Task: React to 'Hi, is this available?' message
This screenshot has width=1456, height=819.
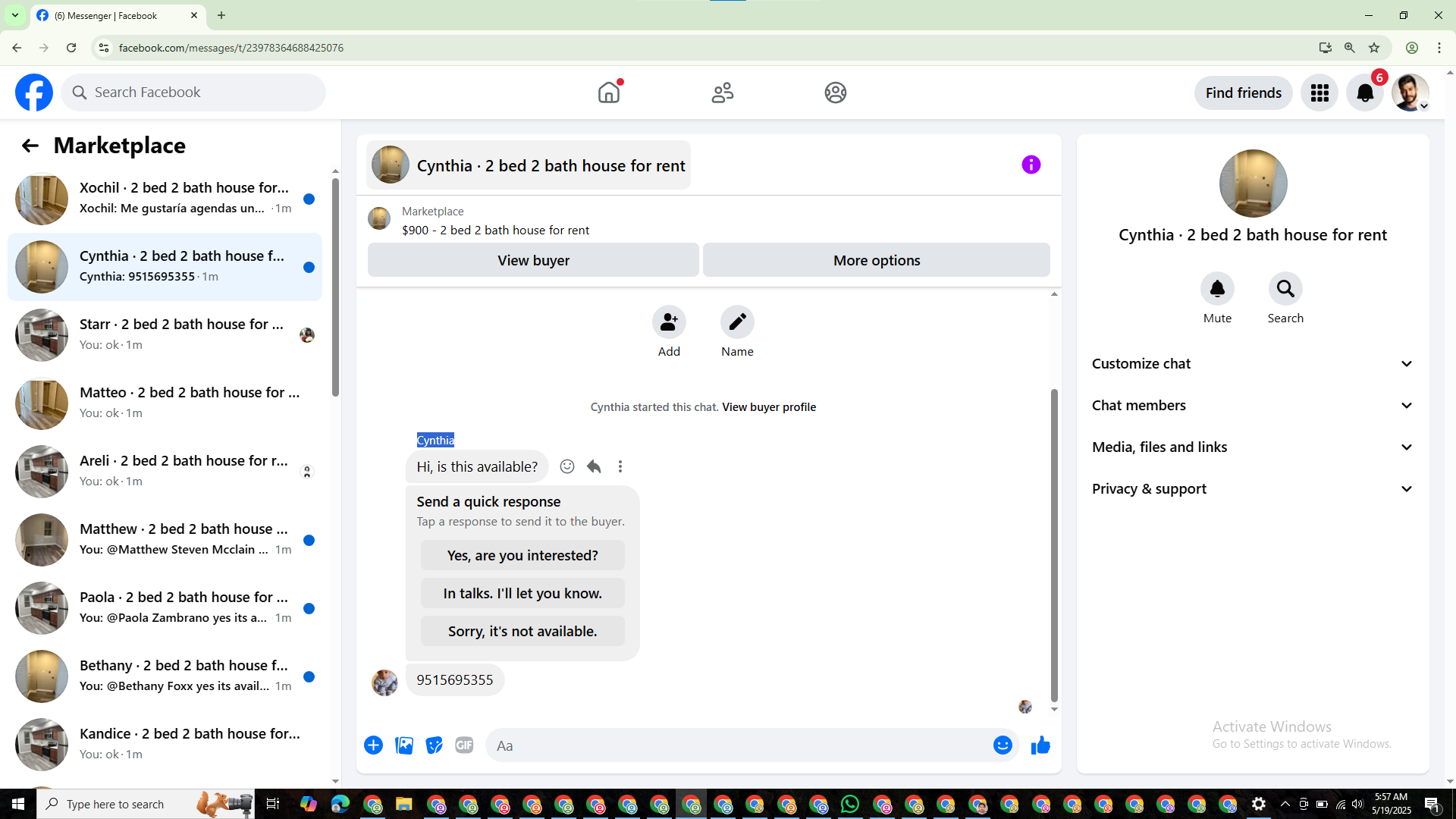Action: (567, 466)
